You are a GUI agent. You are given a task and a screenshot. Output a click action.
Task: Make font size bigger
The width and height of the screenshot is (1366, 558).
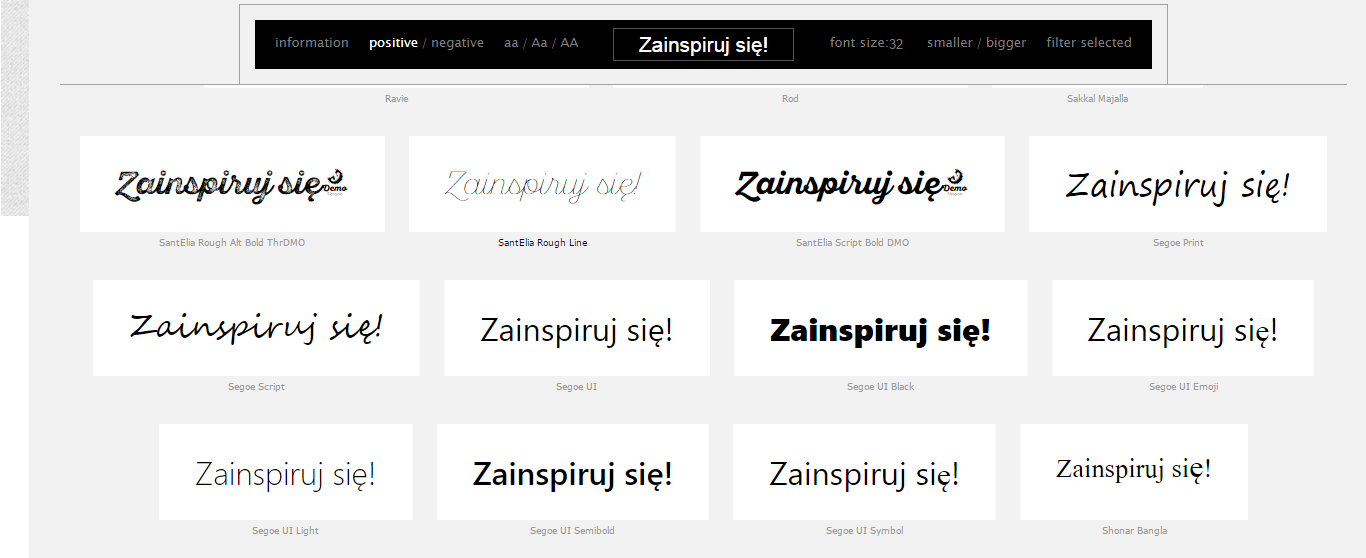coord(1006,43)
